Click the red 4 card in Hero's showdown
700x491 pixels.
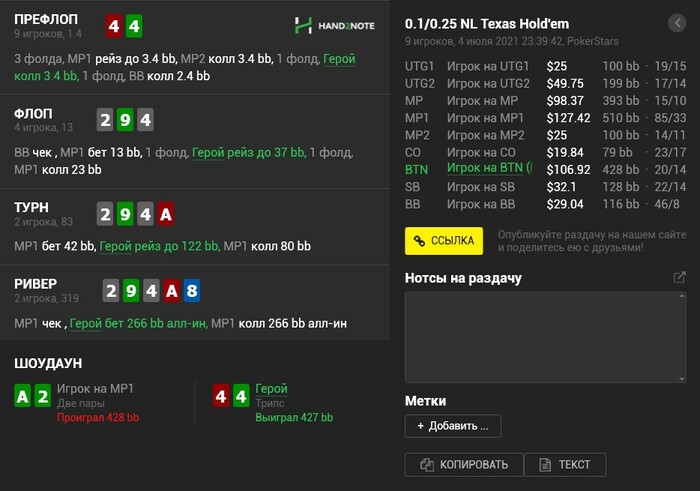point(221,396)
